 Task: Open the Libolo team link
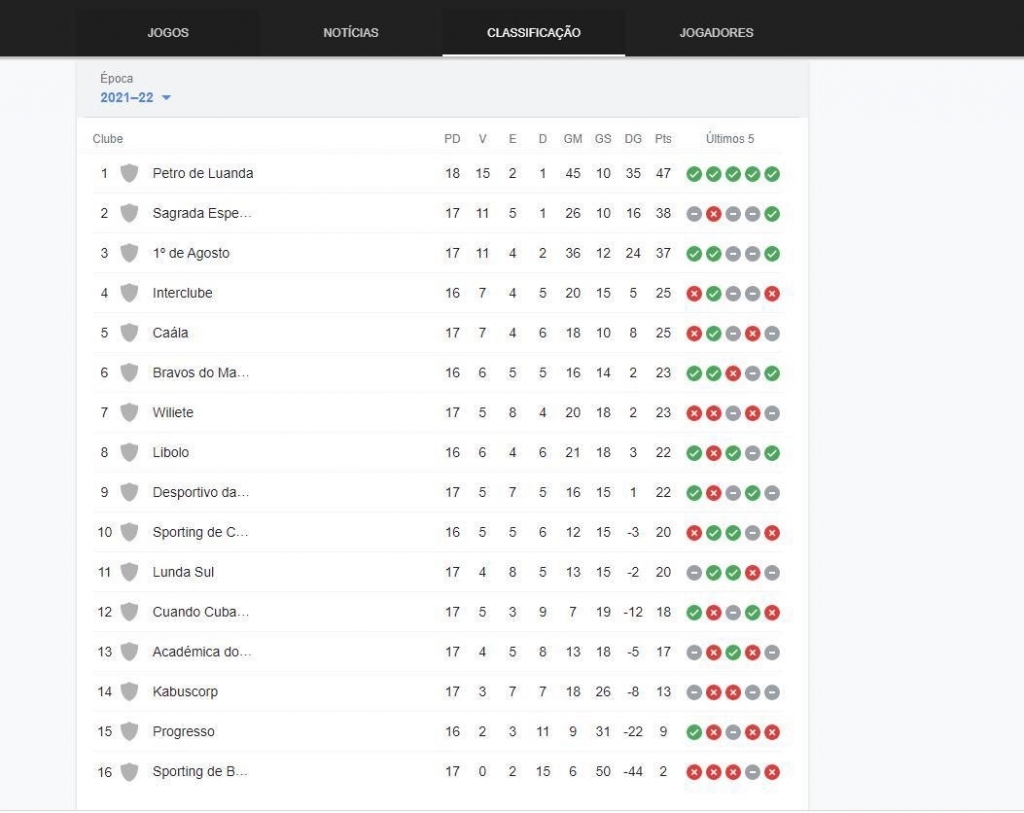pos(170,452)
